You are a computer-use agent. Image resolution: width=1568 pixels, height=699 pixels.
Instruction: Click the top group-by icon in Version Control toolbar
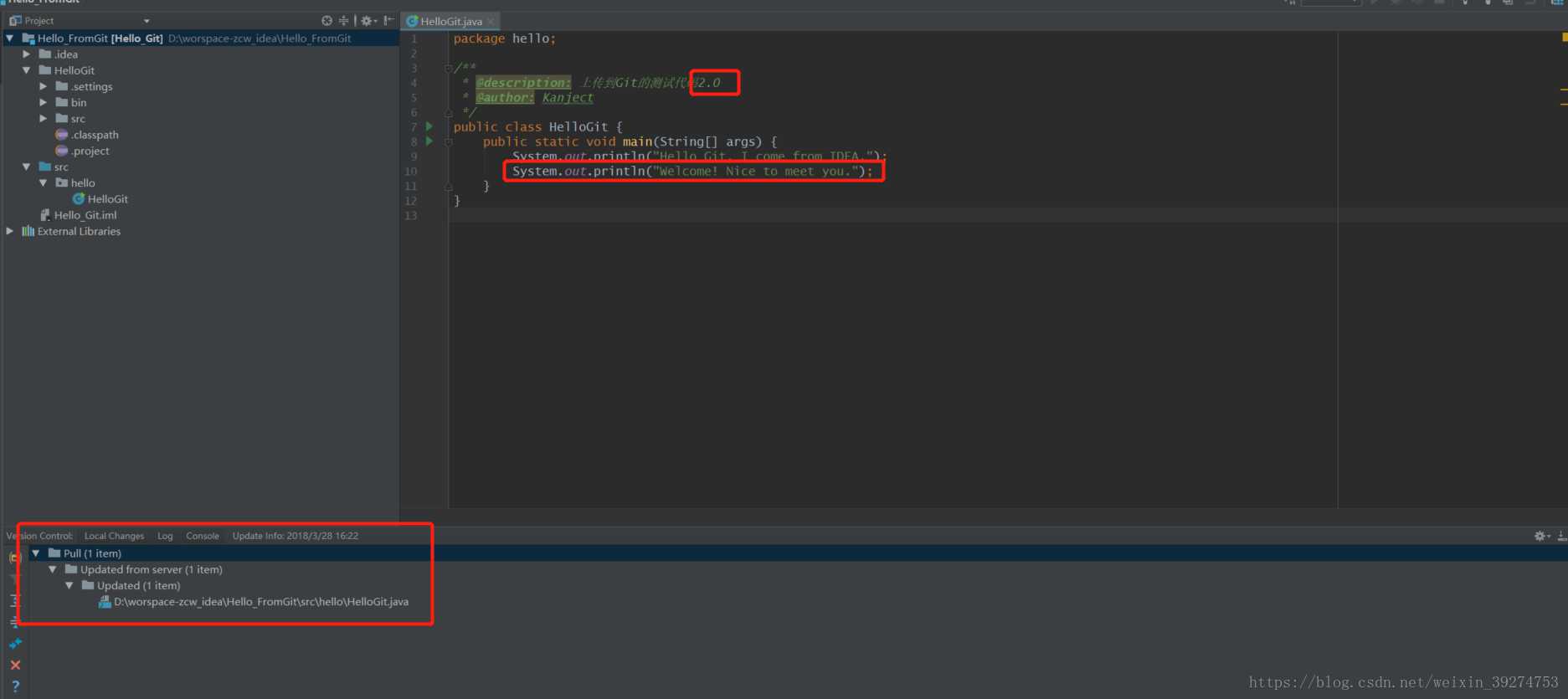coord(15,557)
